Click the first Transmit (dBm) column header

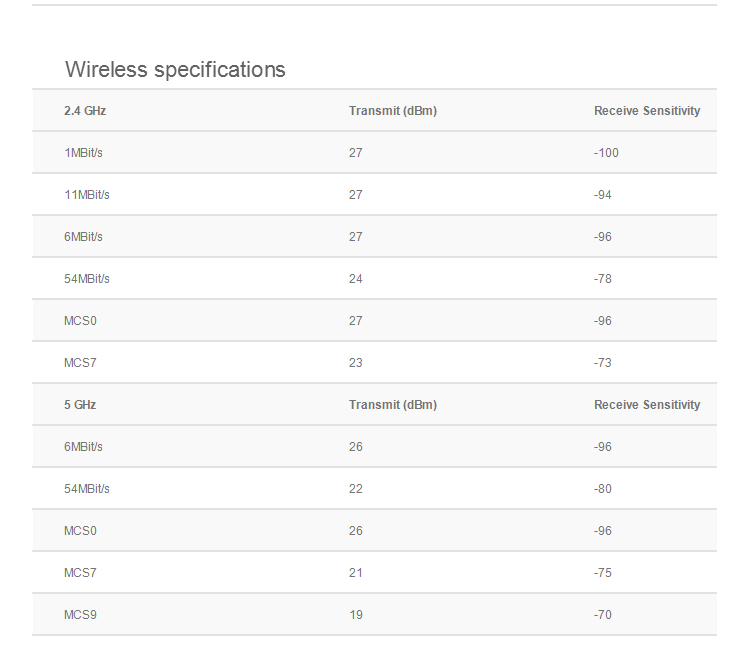(393, 111)
